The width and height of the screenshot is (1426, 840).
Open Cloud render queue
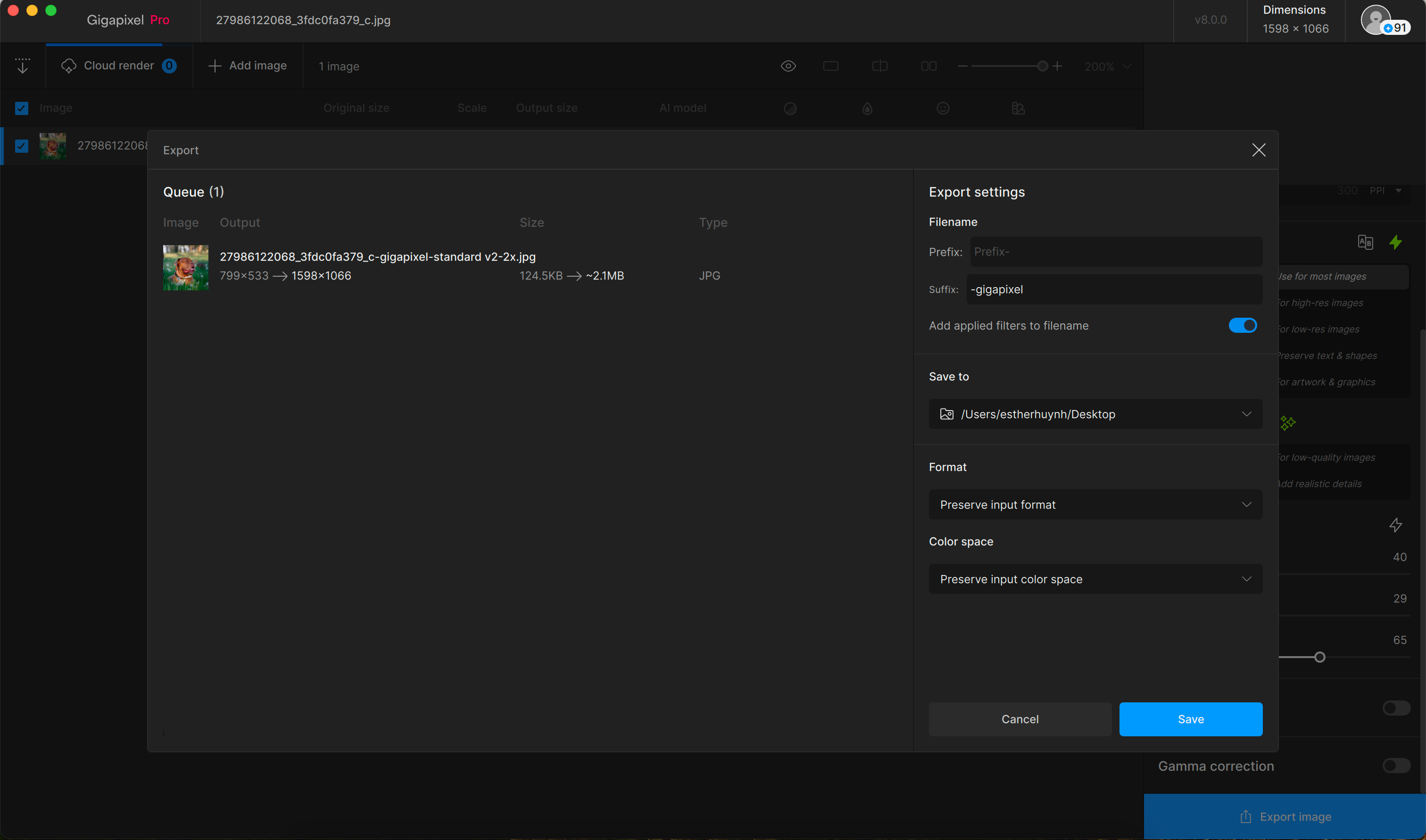pyautogui.click(x=119, y=66)
